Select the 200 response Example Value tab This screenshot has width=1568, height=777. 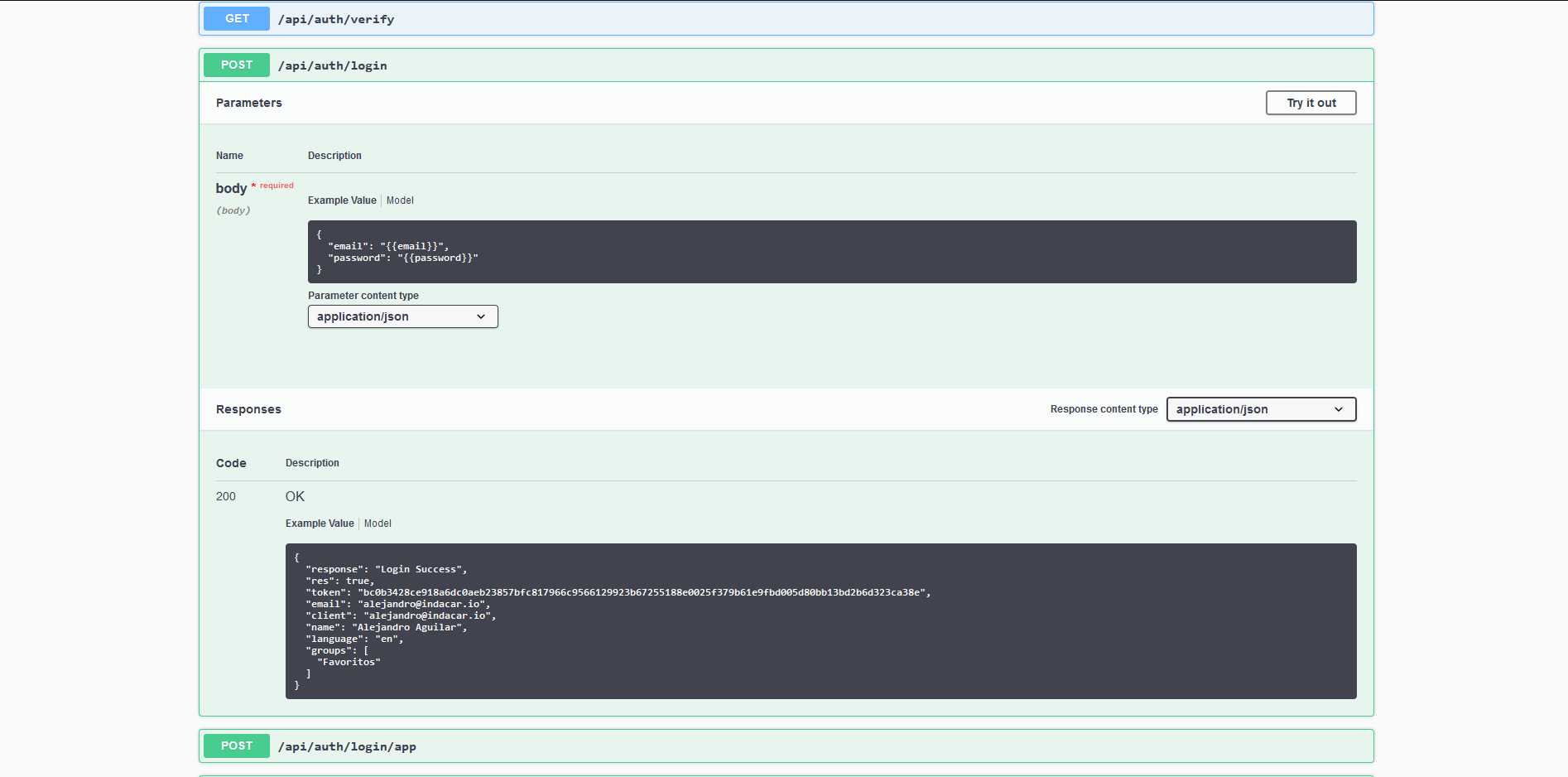pyautogui.click(x=320, y=524)
